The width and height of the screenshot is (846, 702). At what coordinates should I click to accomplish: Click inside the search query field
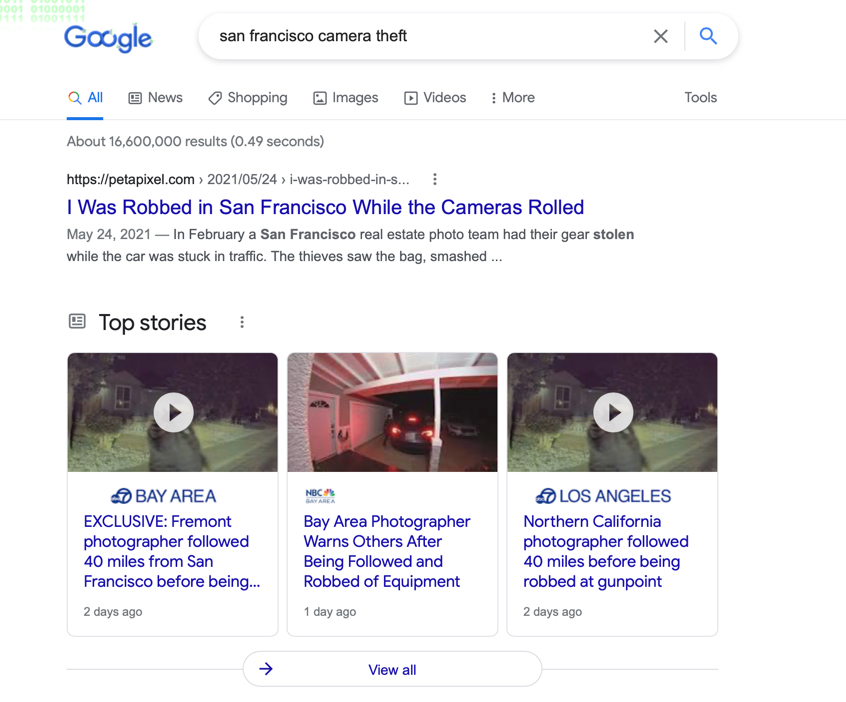click(420, 36)
